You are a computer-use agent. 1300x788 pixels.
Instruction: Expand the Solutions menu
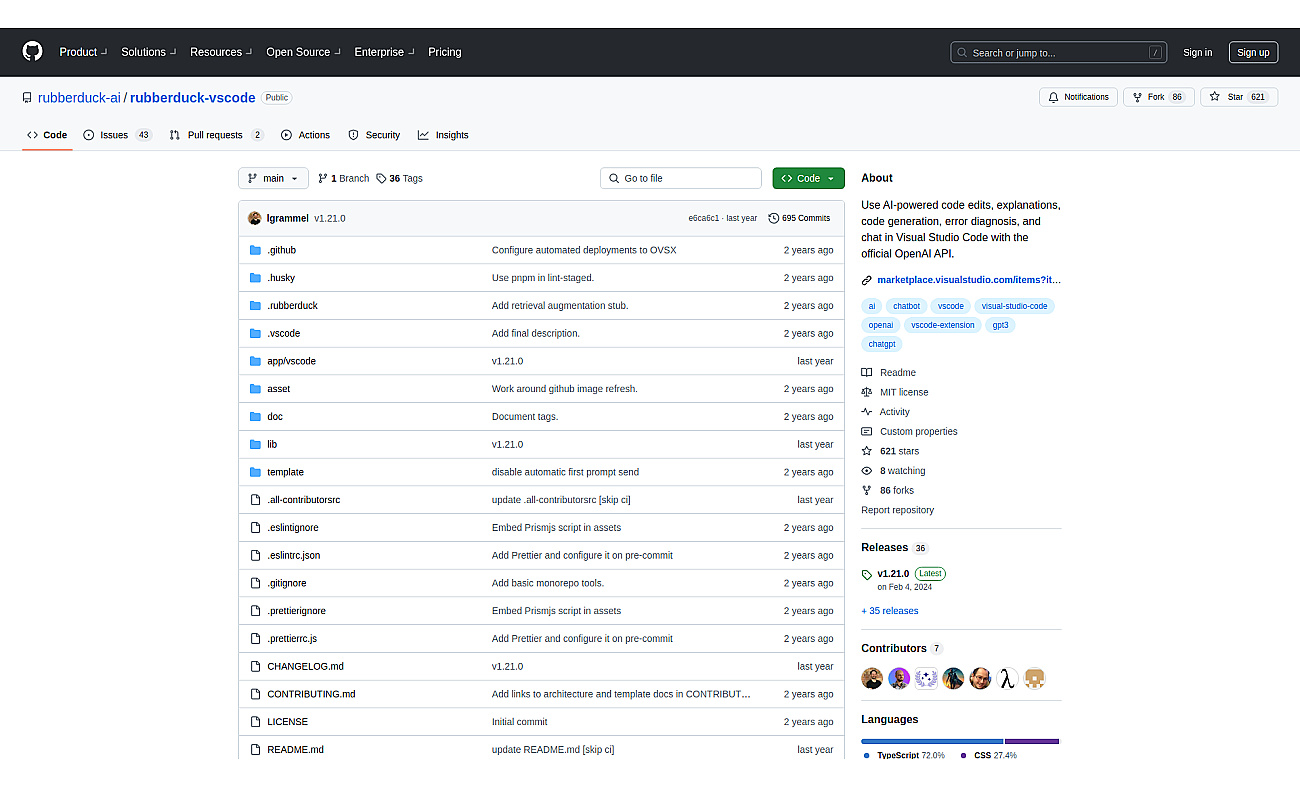pyautogui.click(x=148, y=52)
